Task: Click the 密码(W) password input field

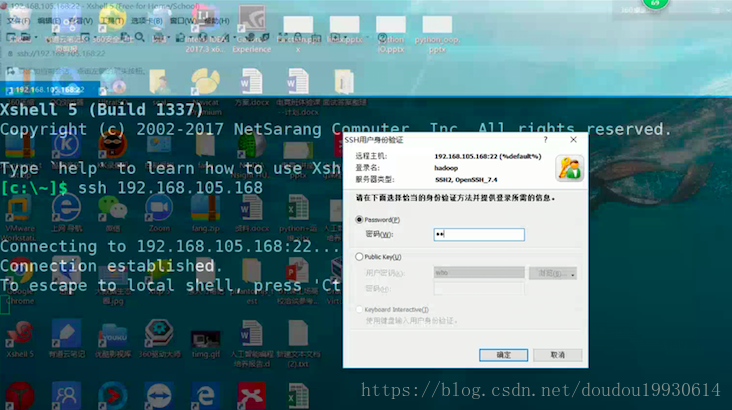Action: click(x=479, y=234)
